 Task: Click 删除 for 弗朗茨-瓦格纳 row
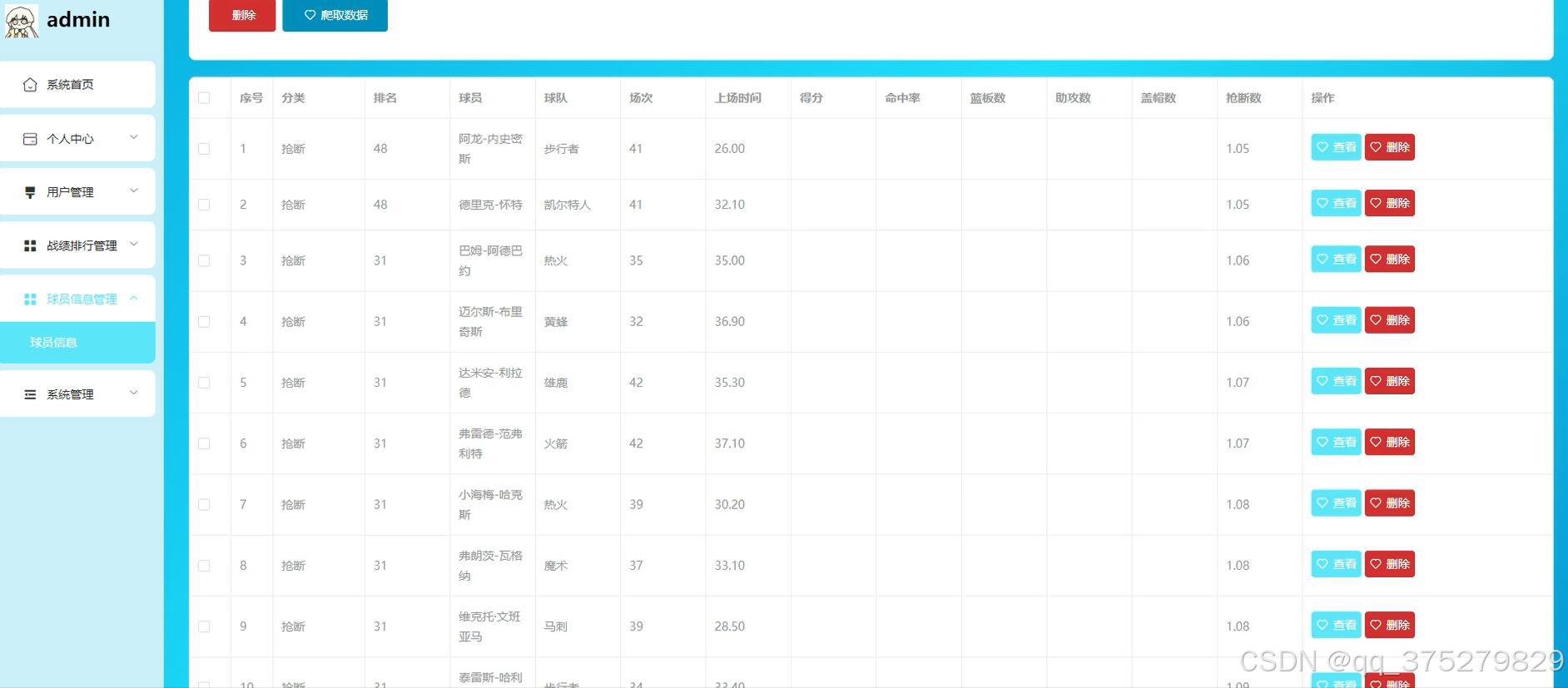coord(1390,564)
